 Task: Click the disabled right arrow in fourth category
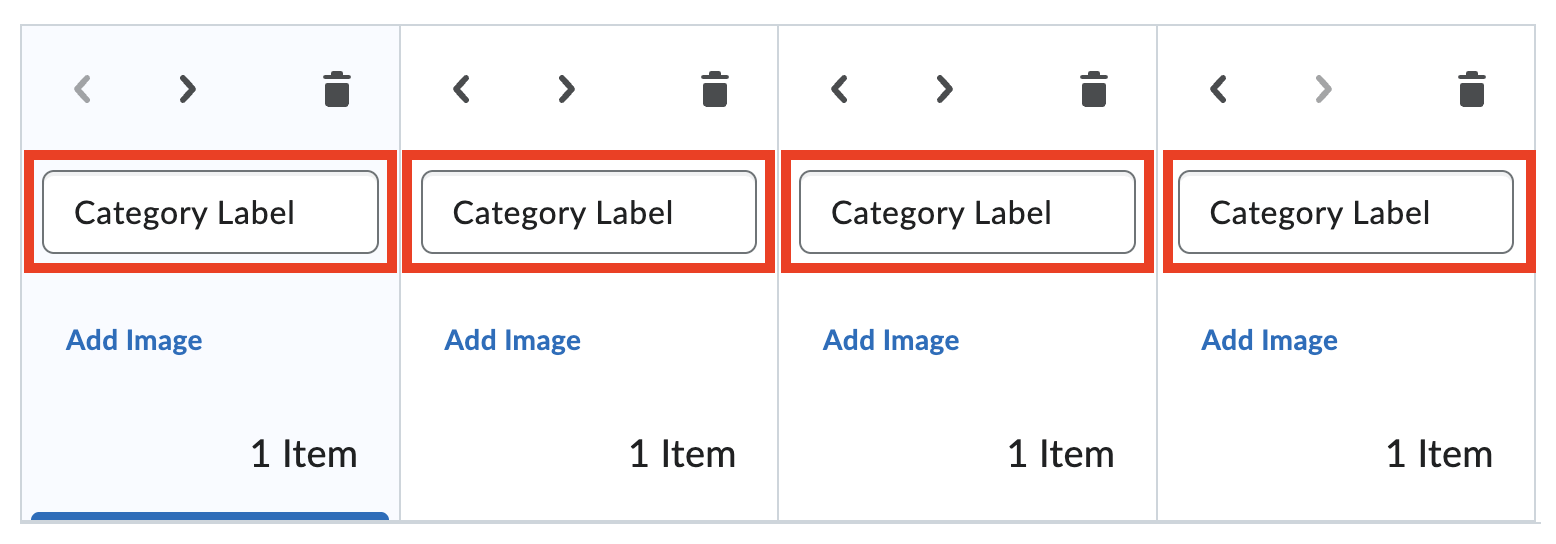click(x=1323, y=89)
